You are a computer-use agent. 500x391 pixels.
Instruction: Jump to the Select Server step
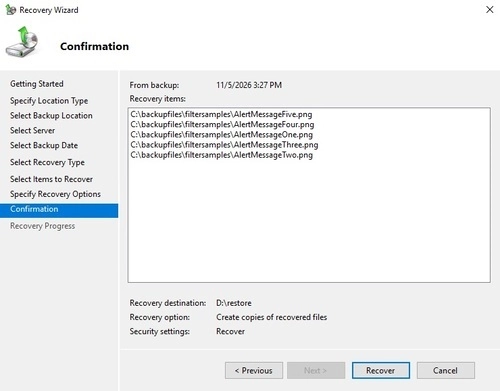coord(32,131)
